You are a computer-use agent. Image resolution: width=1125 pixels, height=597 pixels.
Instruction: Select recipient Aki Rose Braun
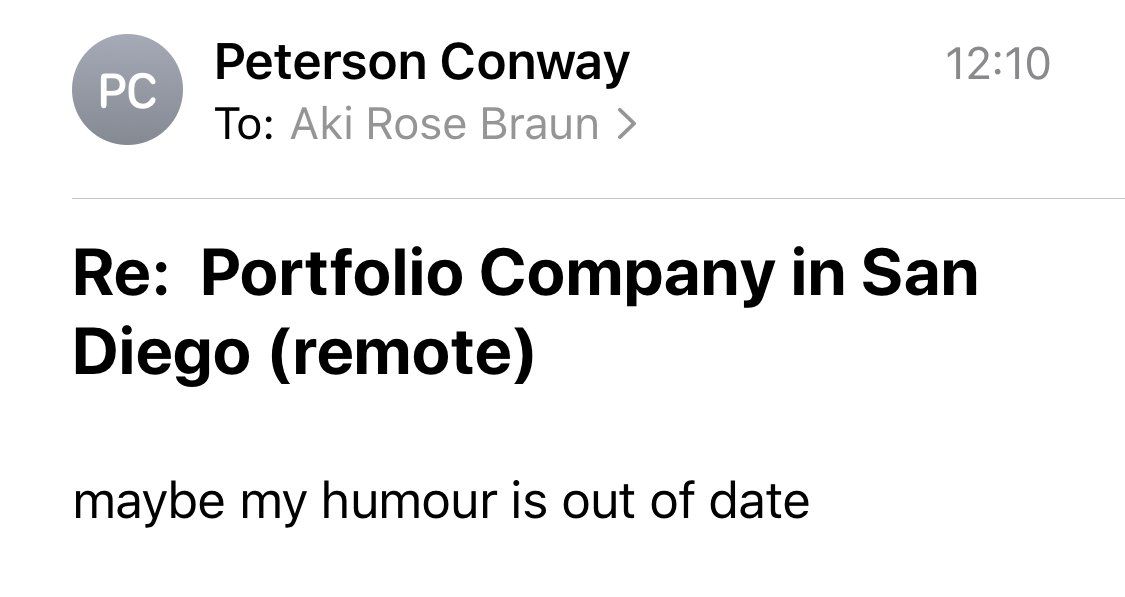[x=444, y=125]
